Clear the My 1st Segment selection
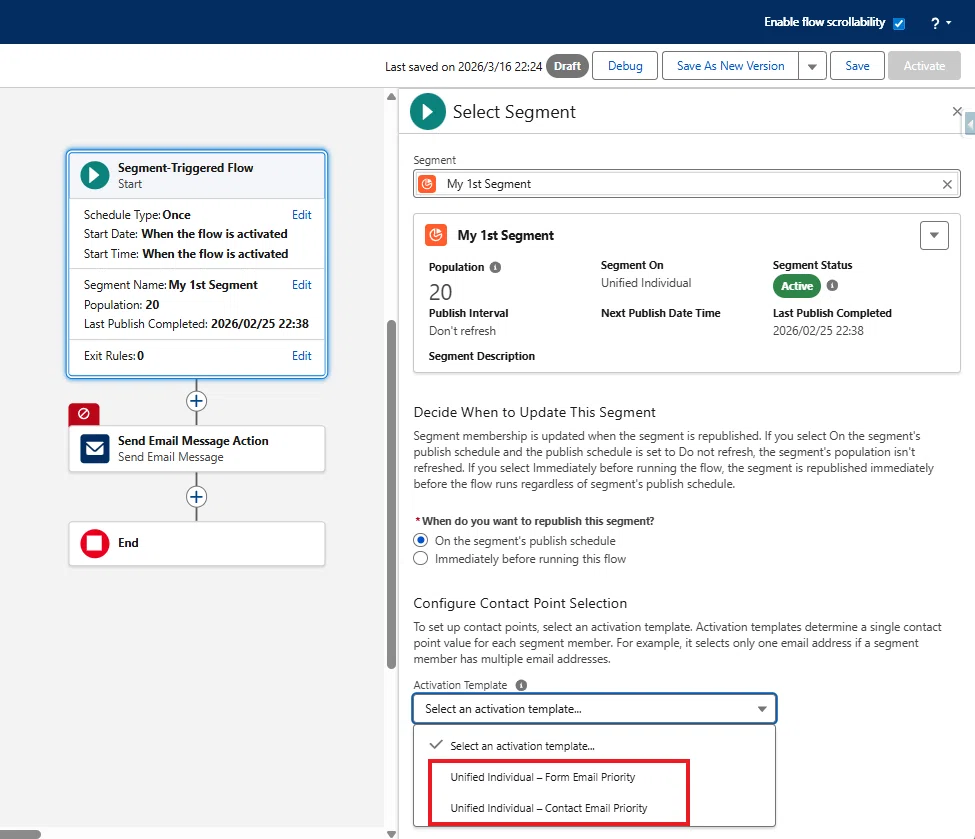The image size is (975, 839). 947,184
